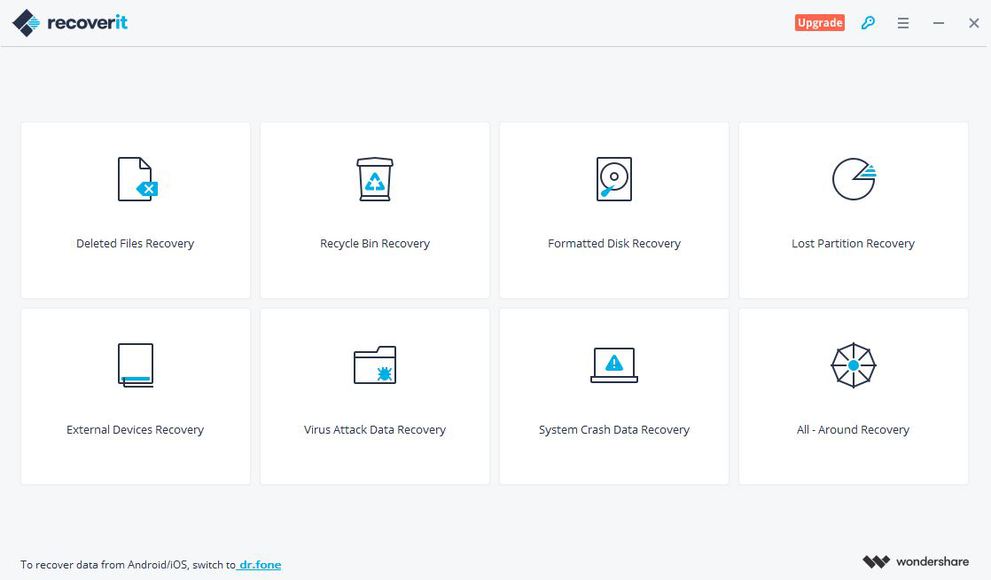Image resolution: width=991 pixels, height=580 pixels.
Task: Click the recoverit logo
Action: click(70, 23)
